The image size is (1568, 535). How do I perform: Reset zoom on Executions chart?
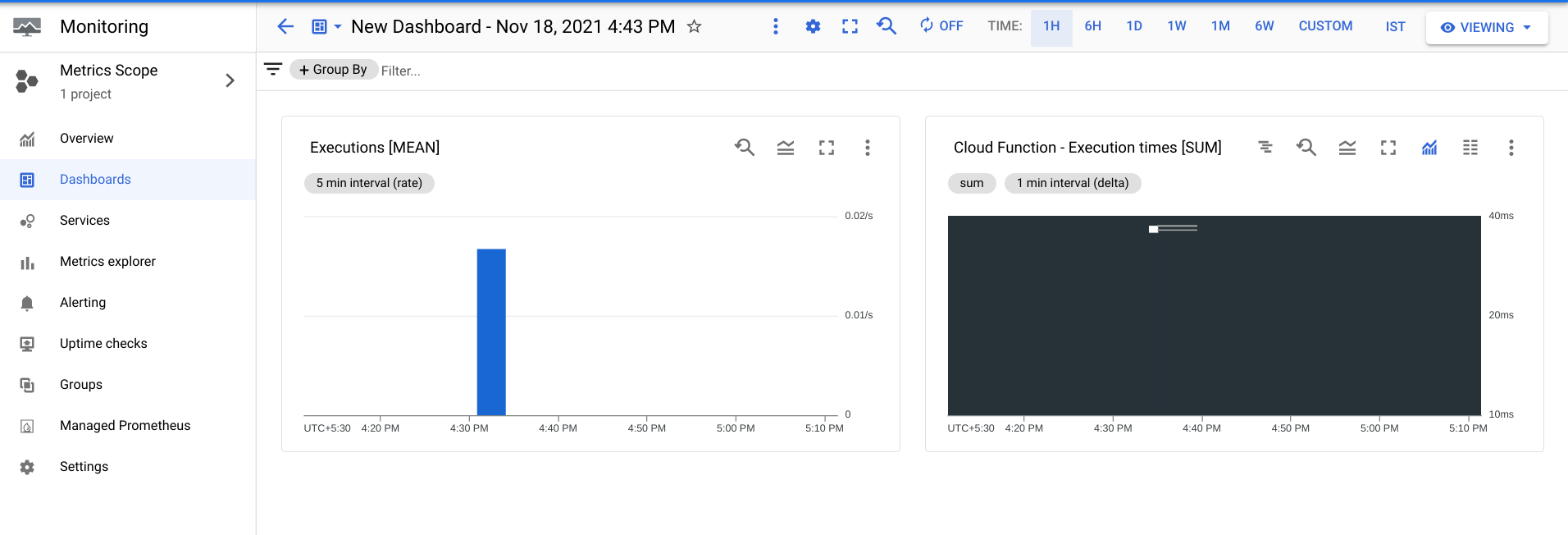point(745,148)
